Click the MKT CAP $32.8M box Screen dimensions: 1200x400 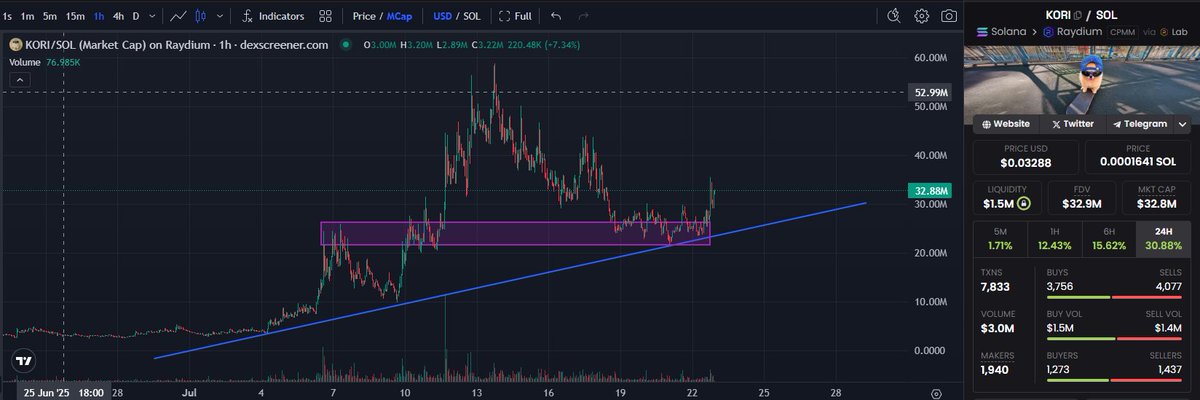click(1157, 198)
